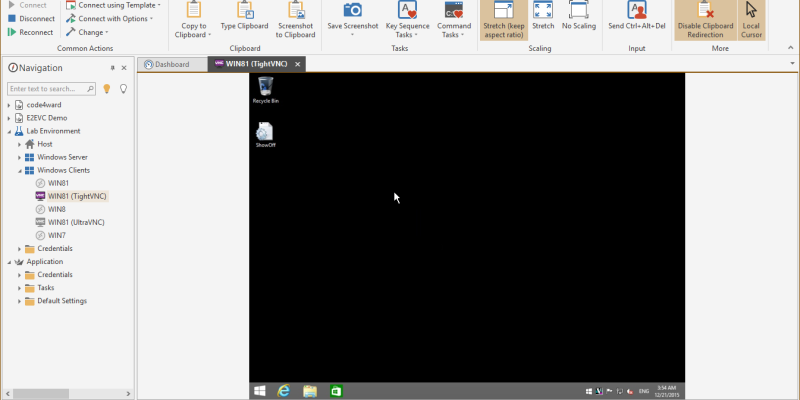Viewport: 800px width, 400px height.
Task: Click the Save Screenshot camera icon
Action: [x=352, y=10]
